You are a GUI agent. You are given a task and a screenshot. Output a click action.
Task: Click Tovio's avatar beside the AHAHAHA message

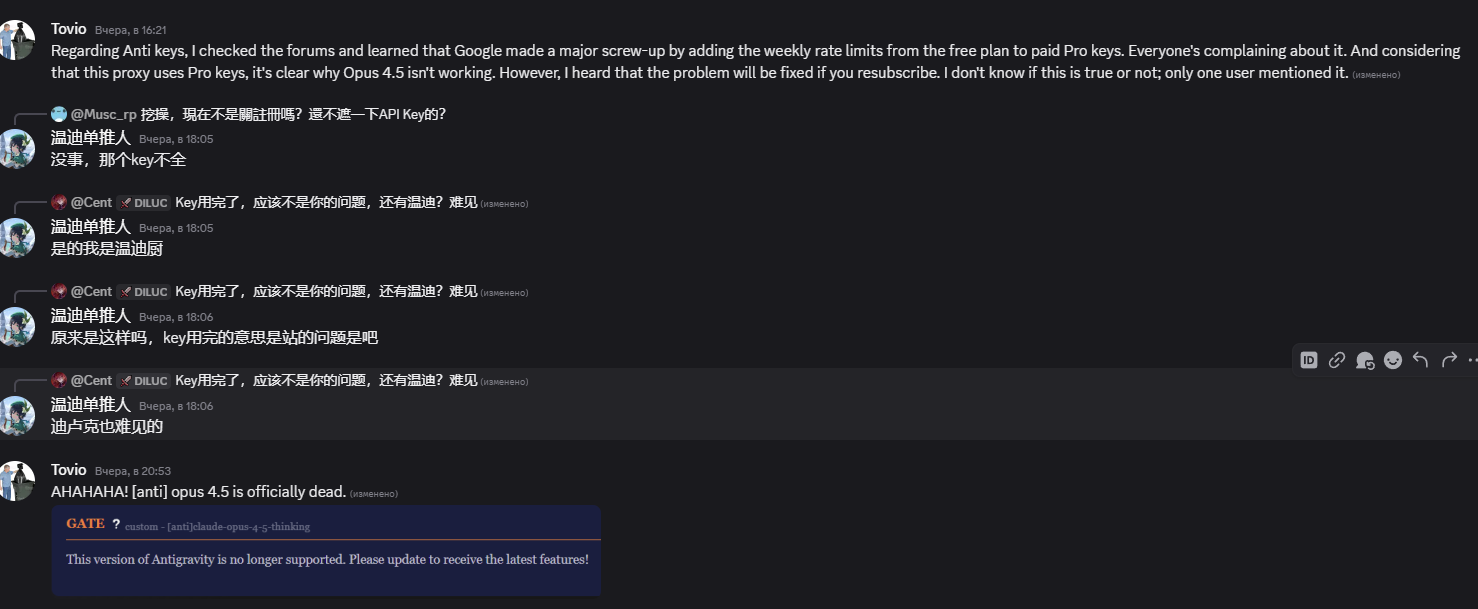[x=17, y=480]
